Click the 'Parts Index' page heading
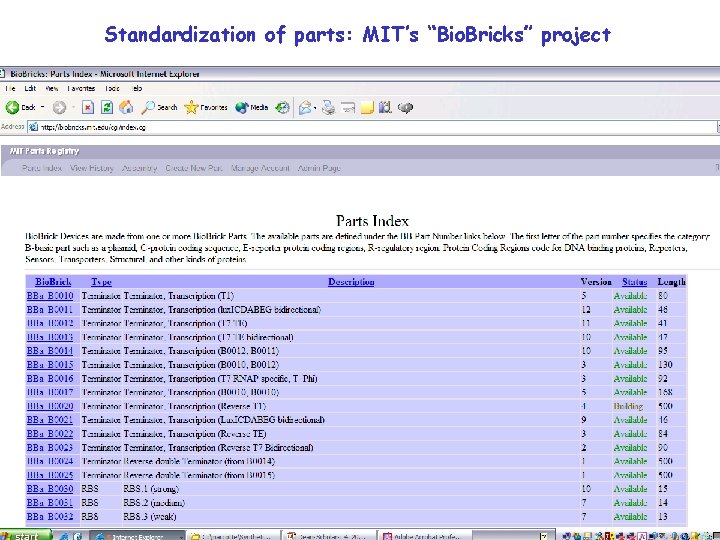Screen dimensions: 720x540 tap(372, 221)
